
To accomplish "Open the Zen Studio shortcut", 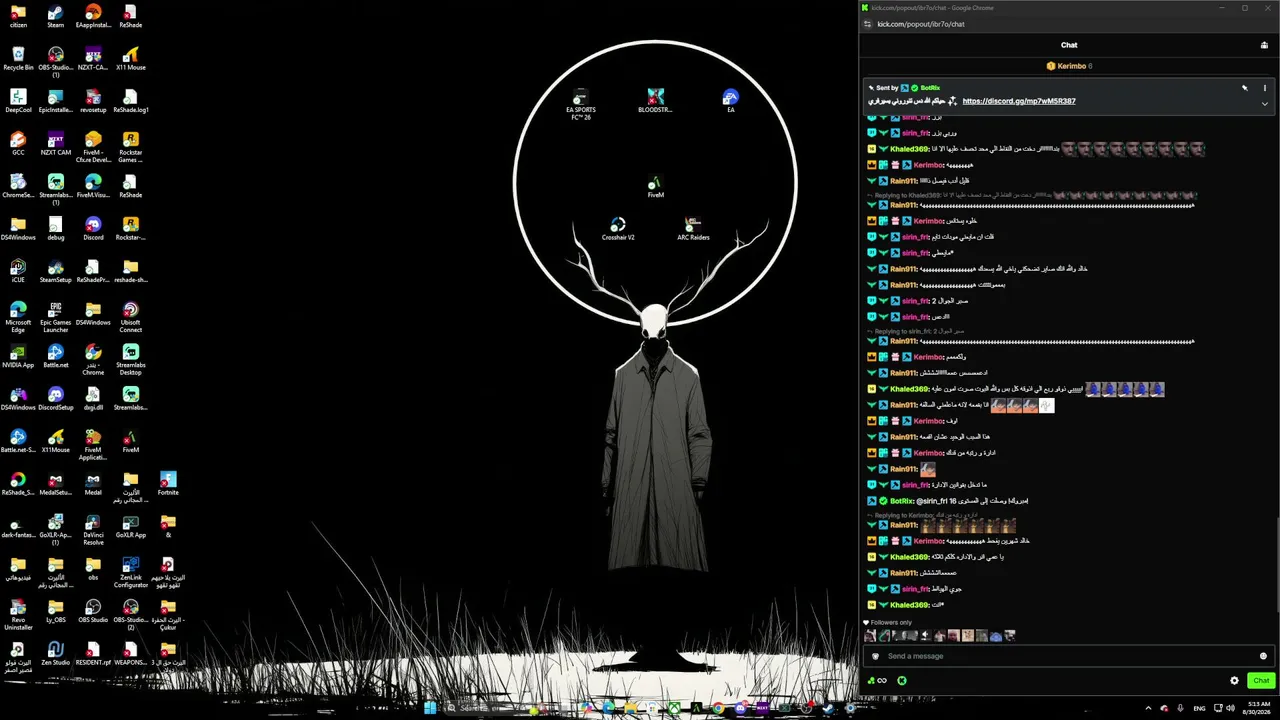I will [x=55, y=654].
